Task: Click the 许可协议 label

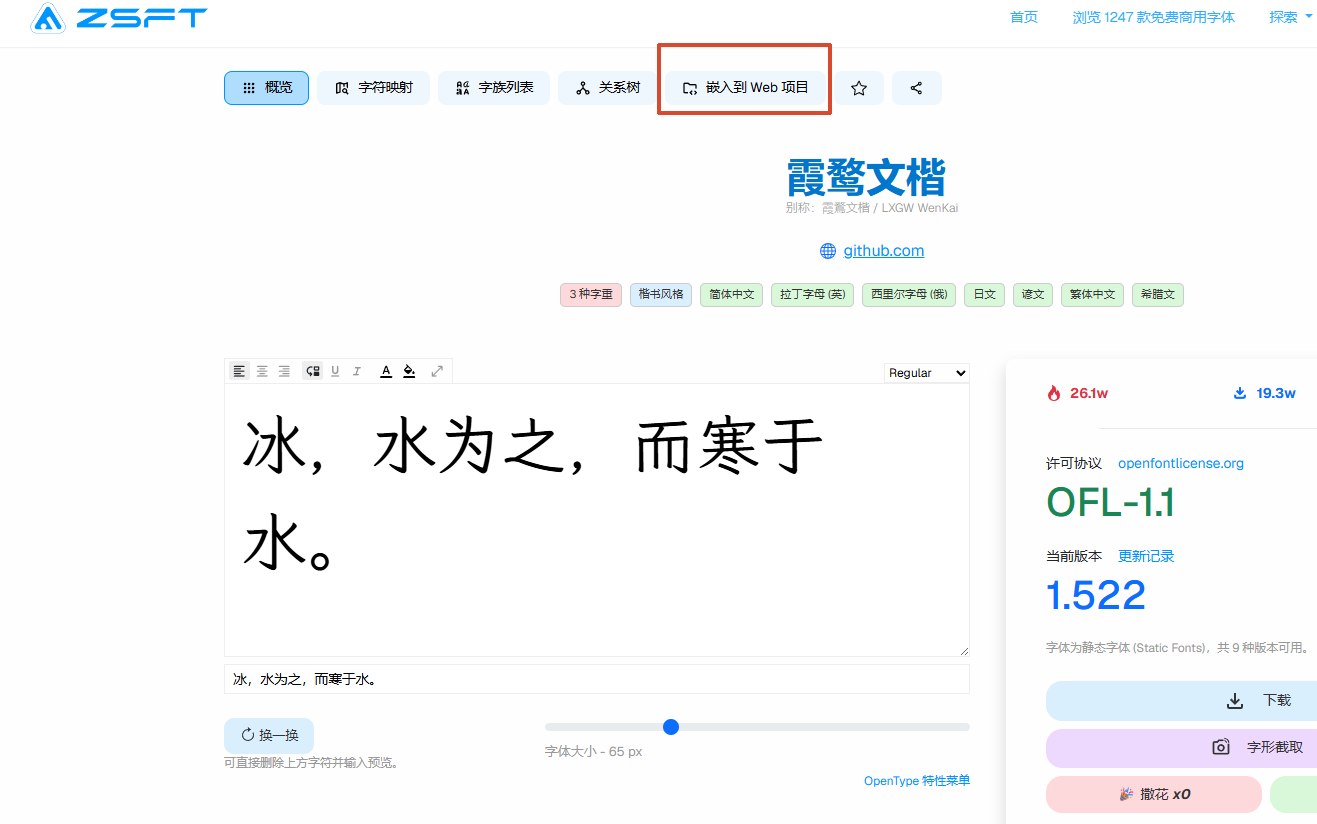Action: (x=1074, y=463)
